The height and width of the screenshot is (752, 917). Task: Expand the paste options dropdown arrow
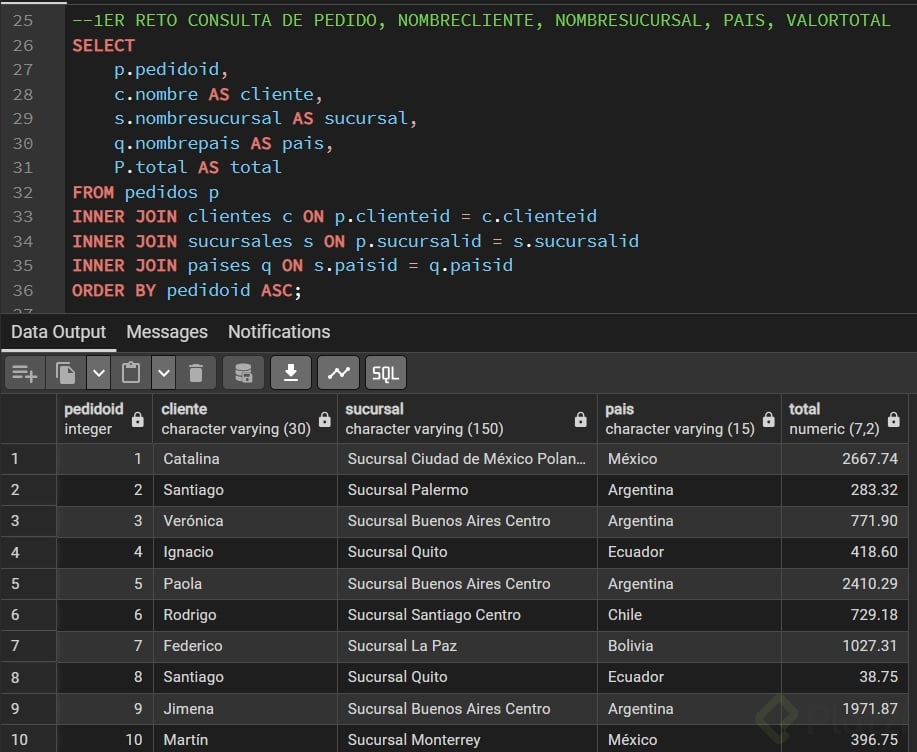(164, 373)
